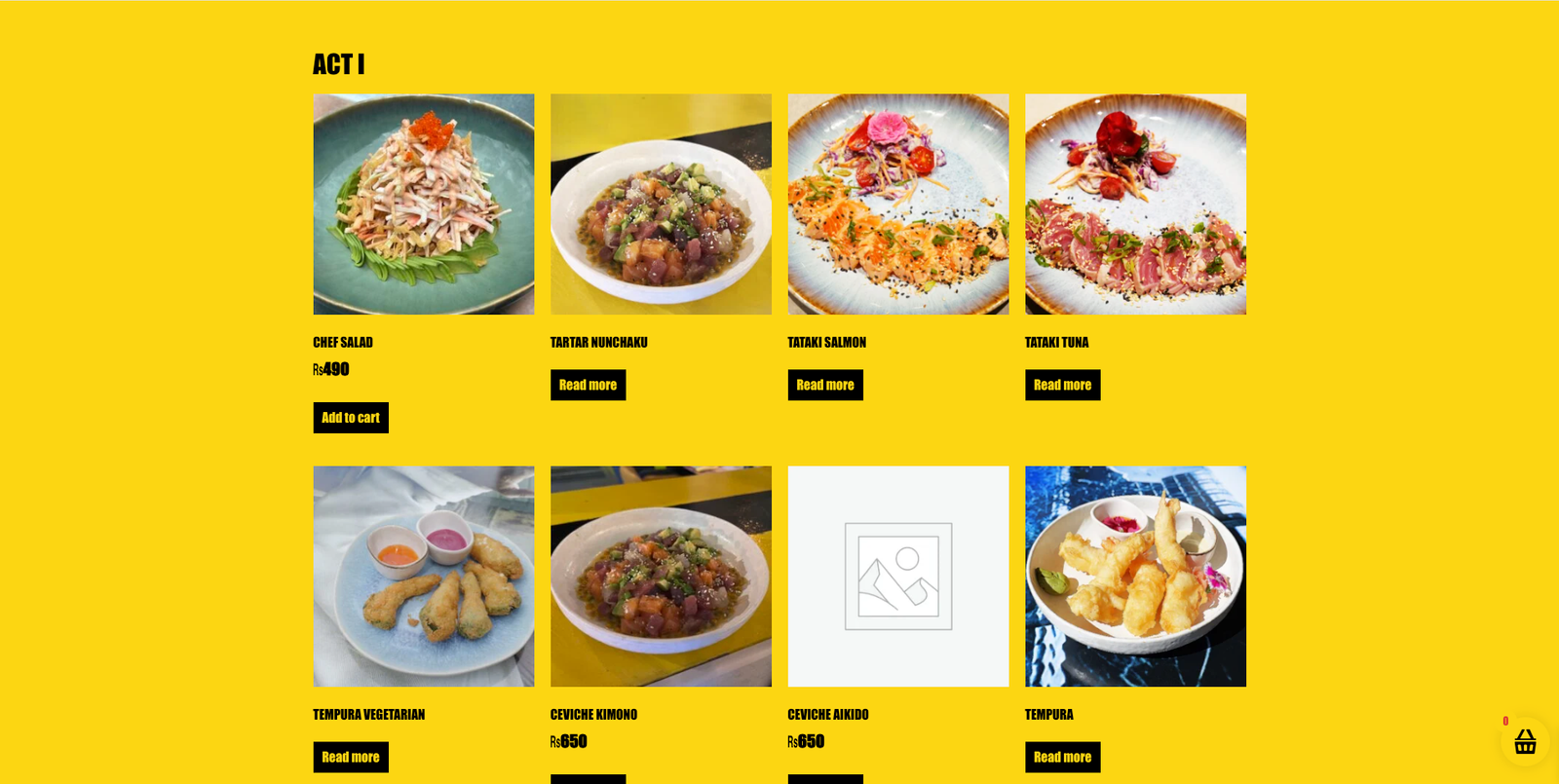
Task: Read more about Tartar Nunchaku
Action: [x=588, y=385]
